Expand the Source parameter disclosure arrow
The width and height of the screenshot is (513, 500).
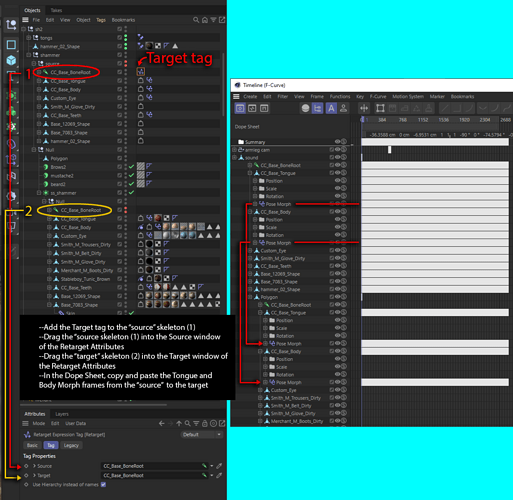[x=34, y=466]
